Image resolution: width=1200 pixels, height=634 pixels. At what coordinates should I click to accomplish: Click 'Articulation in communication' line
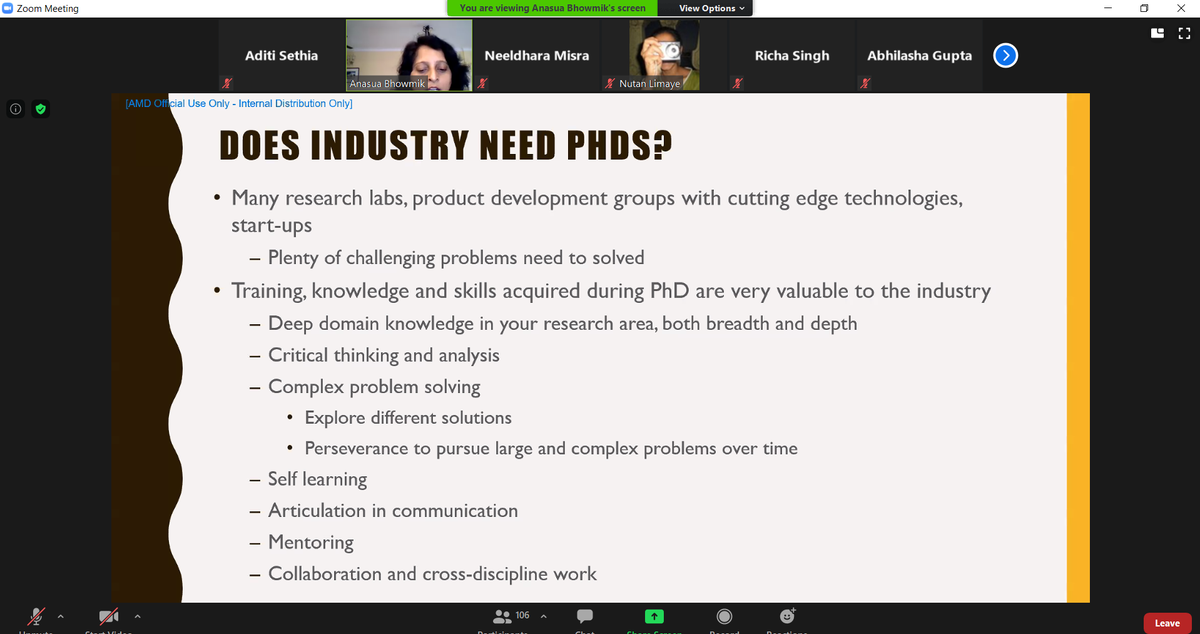tap(393, 511)
